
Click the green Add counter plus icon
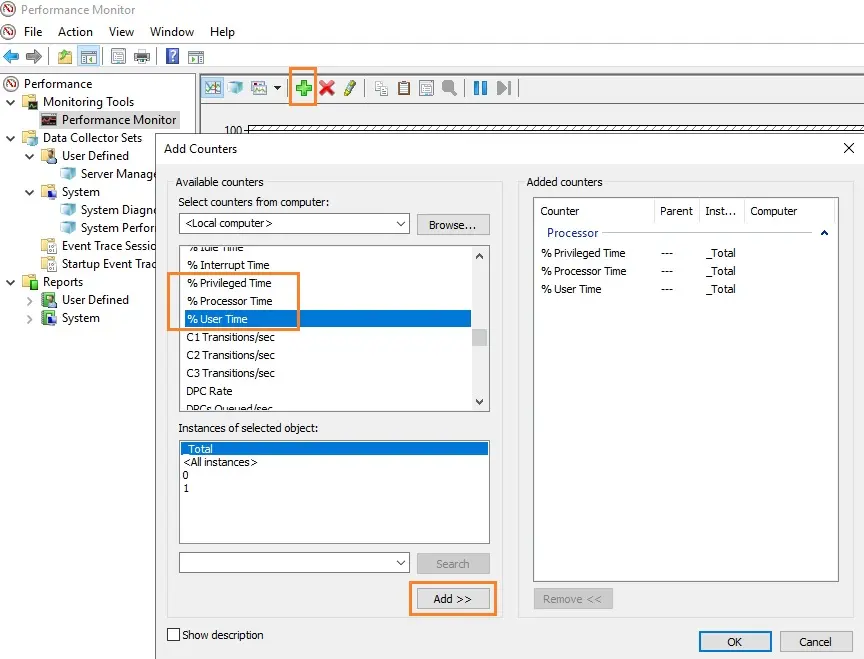coord(303,88)
